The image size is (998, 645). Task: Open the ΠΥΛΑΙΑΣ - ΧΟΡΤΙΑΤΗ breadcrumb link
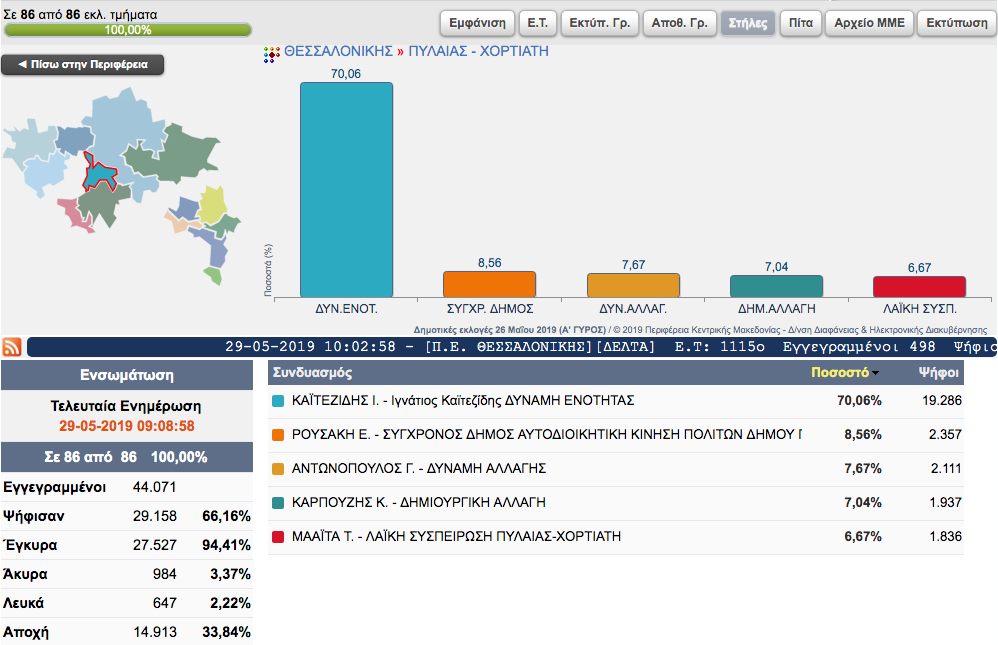[479, 52]
